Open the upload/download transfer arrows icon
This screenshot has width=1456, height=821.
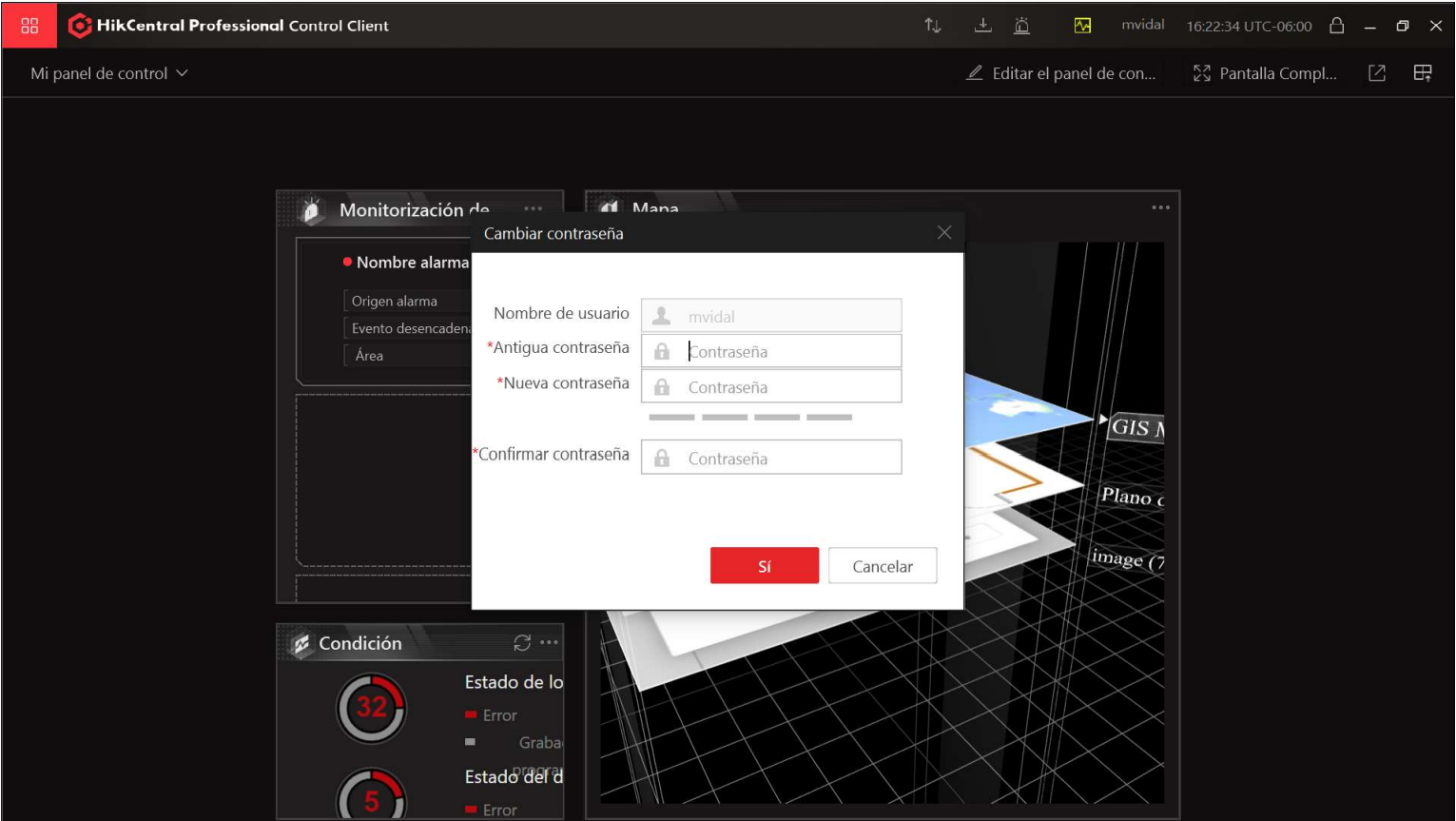pyautogui.click(x=933, y=26)
